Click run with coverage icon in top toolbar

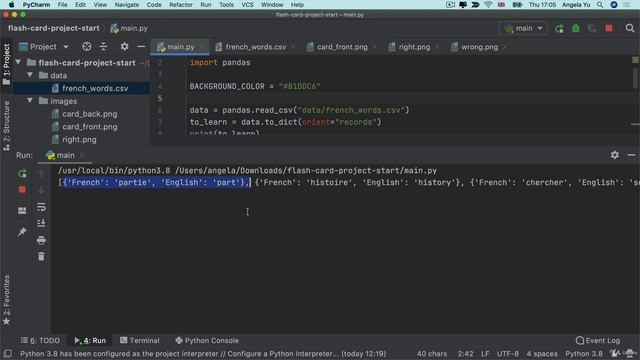coord(592,29)
